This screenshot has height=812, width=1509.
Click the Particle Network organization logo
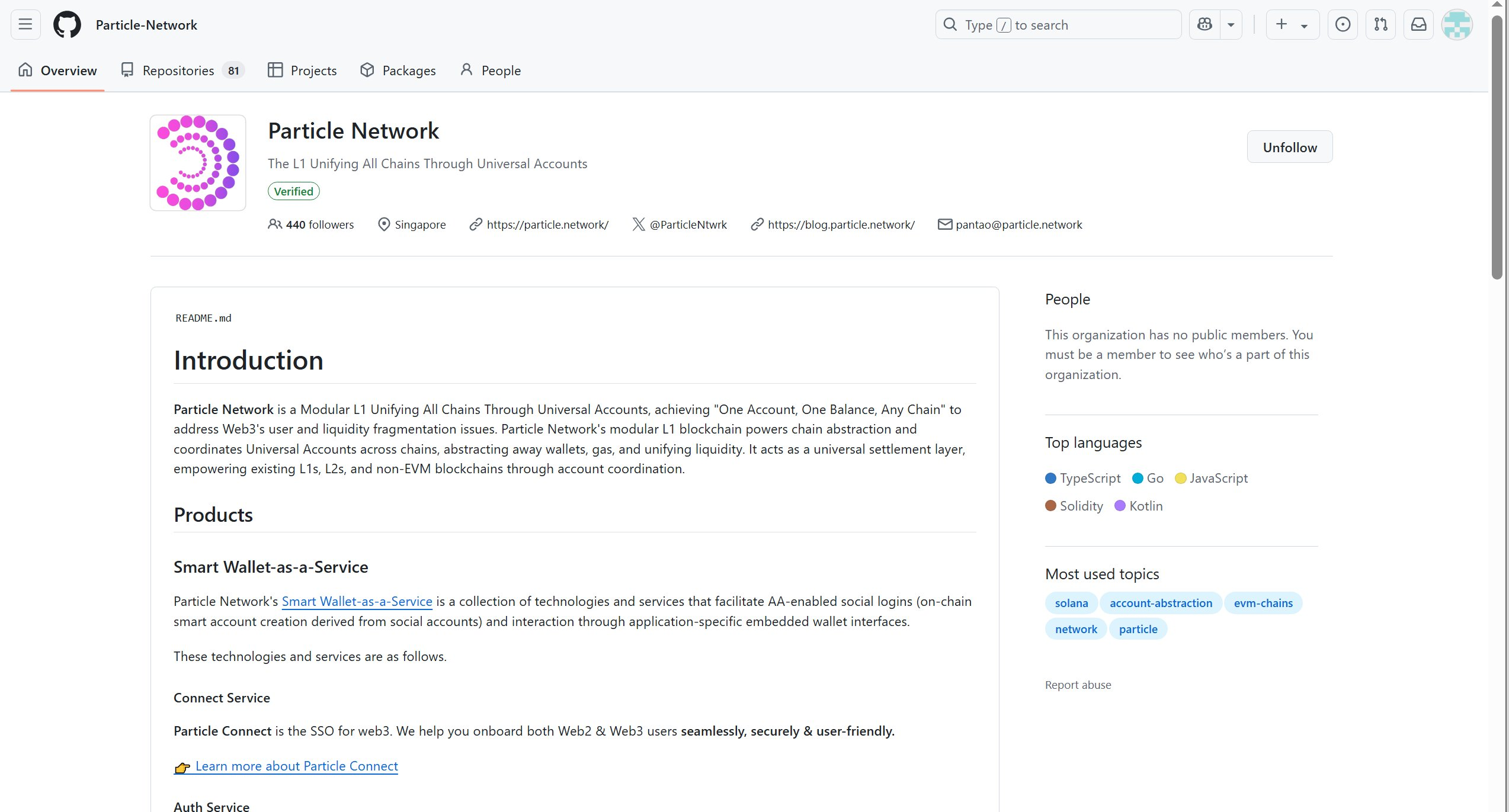pos(198,163)
